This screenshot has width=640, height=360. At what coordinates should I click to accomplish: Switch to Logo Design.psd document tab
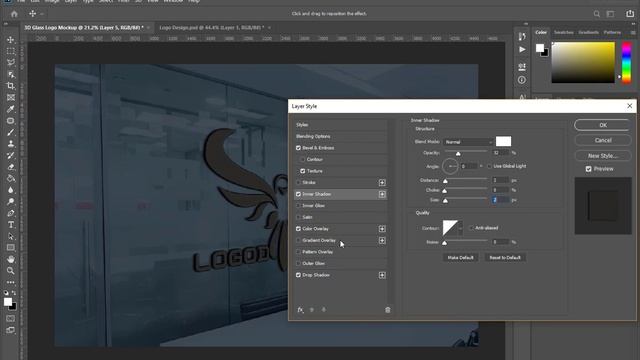(212, 28)
